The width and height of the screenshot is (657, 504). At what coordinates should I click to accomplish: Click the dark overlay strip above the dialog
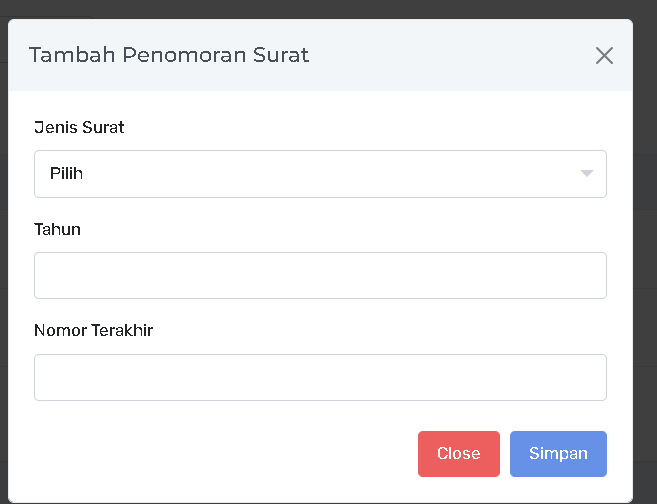(320, 8)
